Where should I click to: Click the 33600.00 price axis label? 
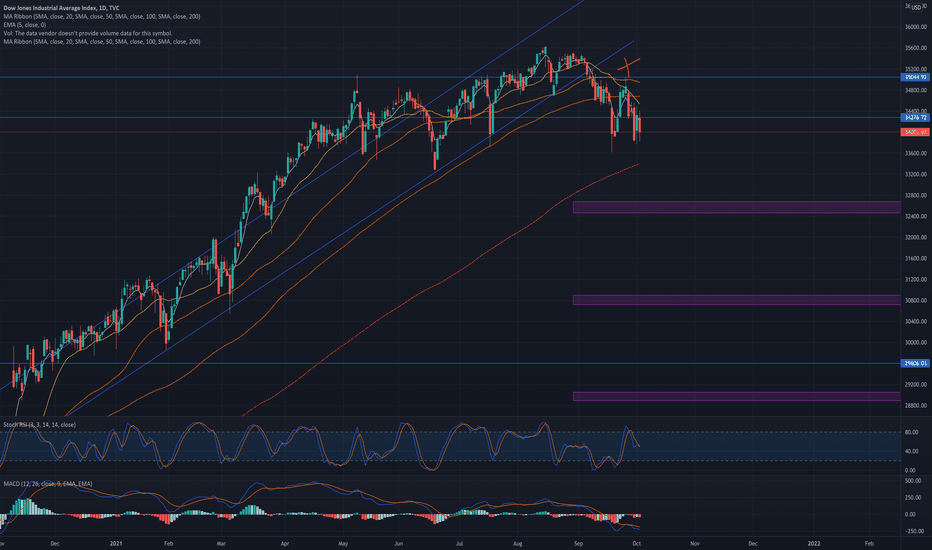[x=916, y=153]
